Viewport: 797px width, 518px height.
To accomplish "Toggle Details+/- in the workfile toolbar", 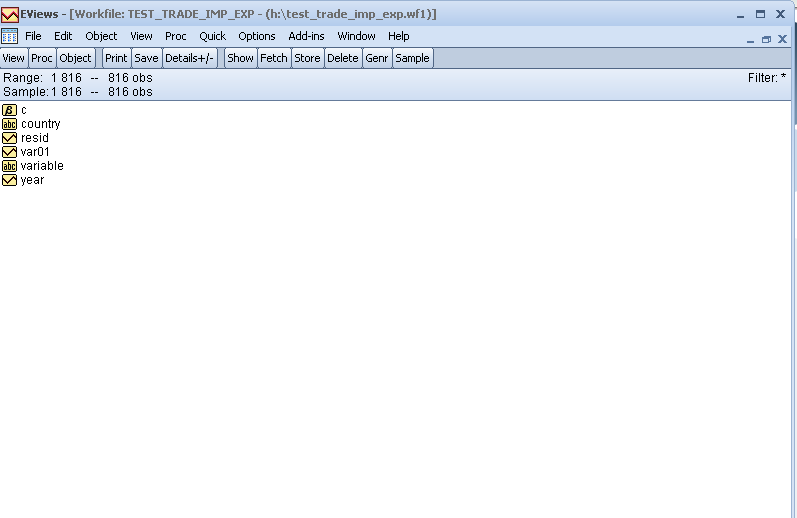I will click(x=189, y=58).
